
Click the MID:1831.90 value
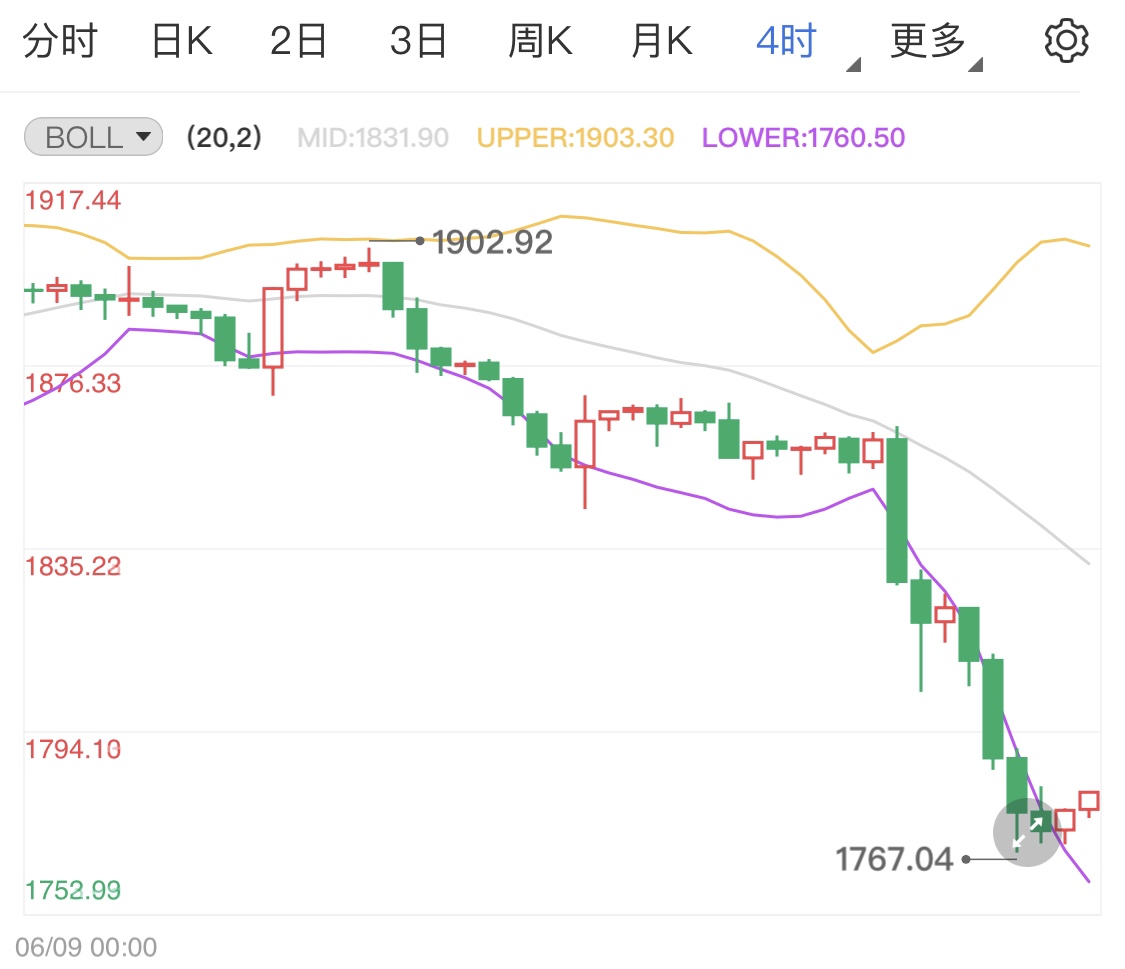pos(373,138)
